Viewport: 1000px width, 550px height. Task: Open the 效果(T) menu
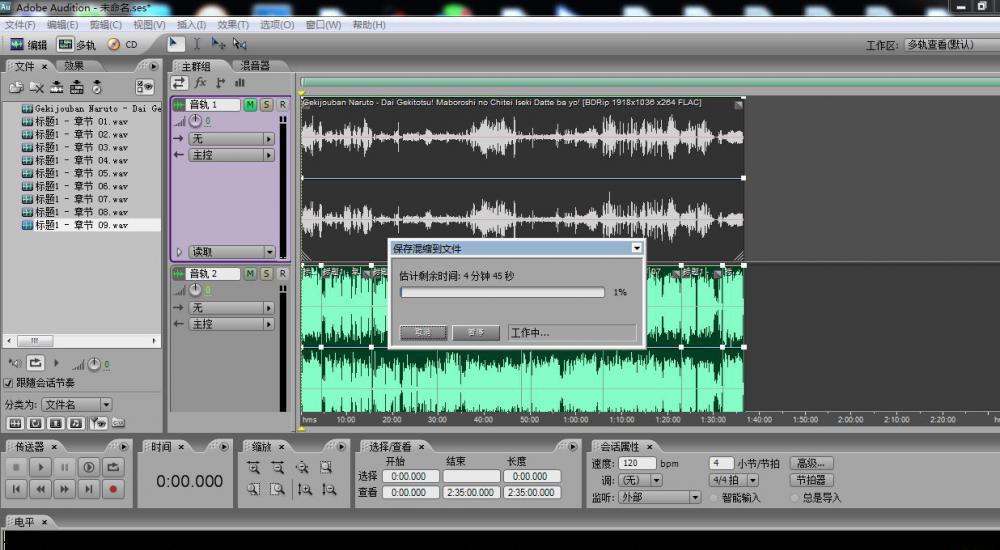coord(233,25)
